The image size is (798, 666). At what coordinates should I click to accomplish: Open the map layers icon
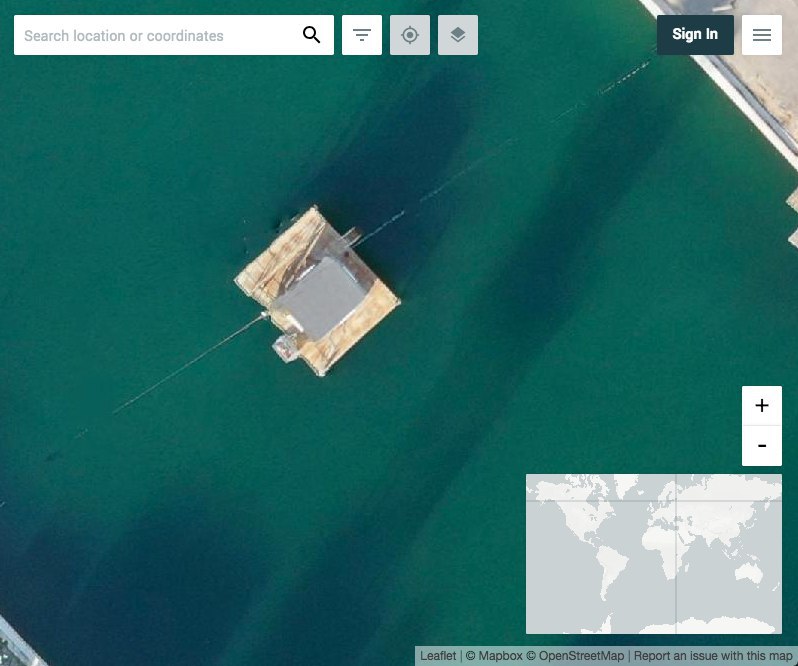[x=458, y=35]
